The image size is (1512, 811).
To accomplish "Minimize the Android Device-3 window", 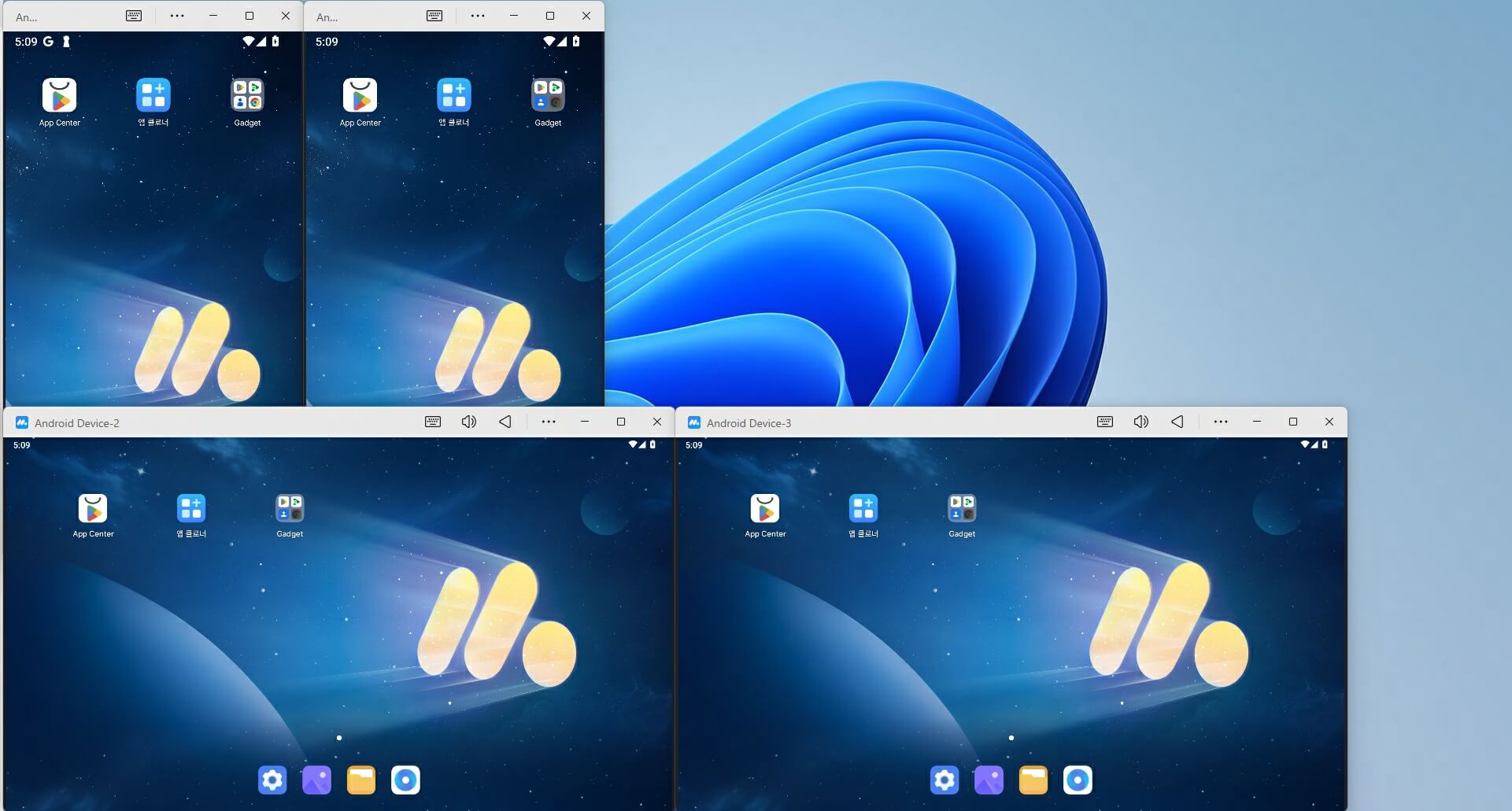I will point(1257,422).
